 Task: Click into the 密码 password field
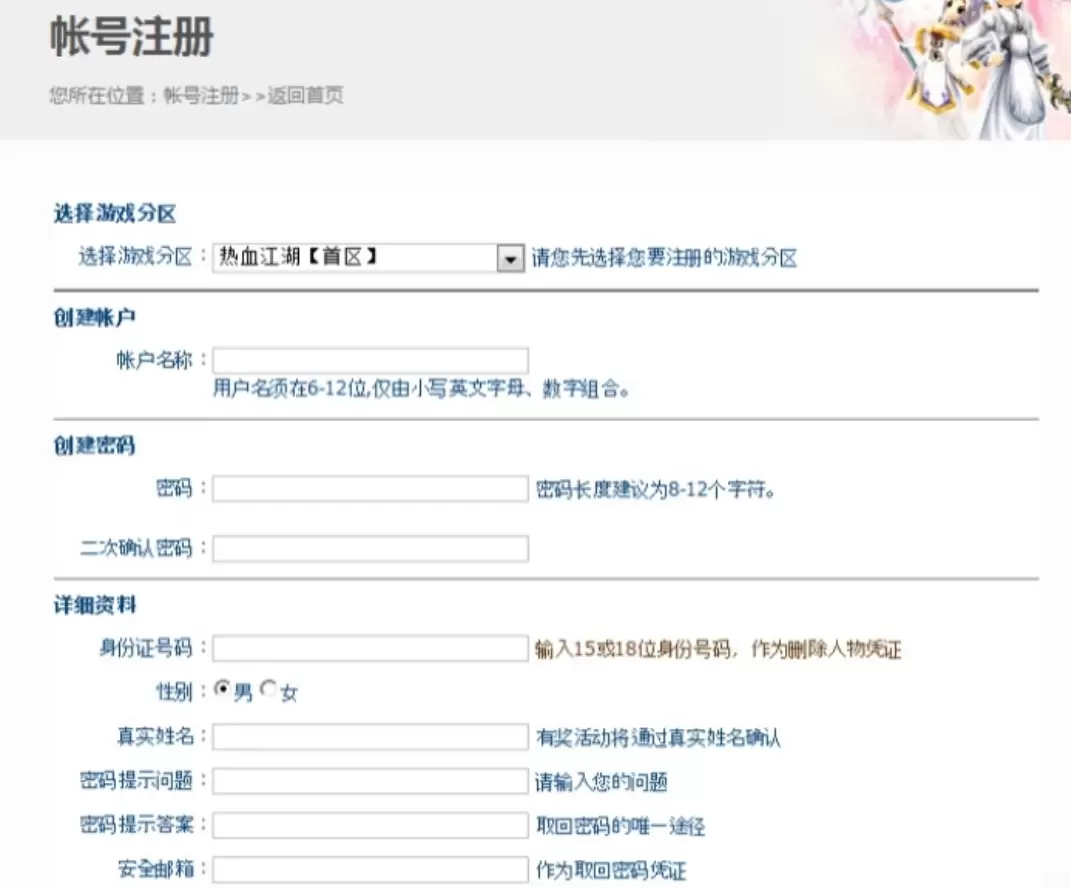(370, 489)
